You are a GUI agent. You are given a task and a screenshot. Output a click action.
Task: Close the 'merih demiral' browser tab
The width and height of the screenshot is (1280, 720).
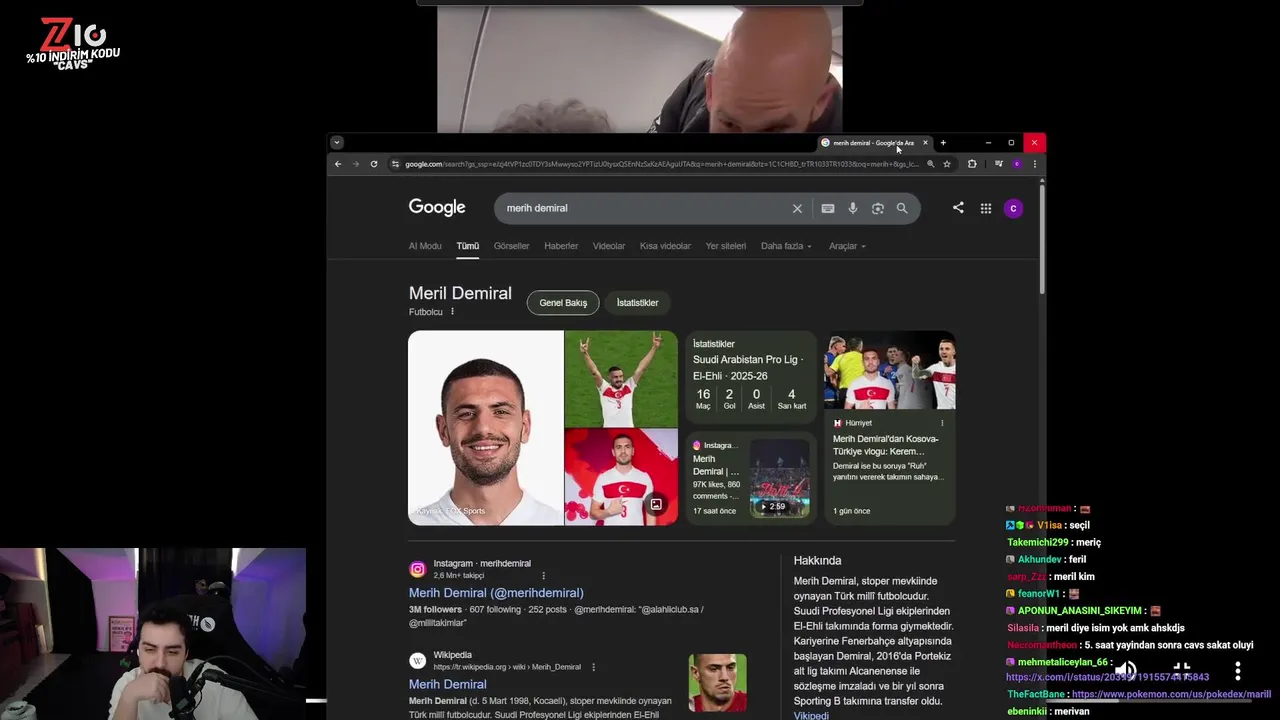coord(925,143)
